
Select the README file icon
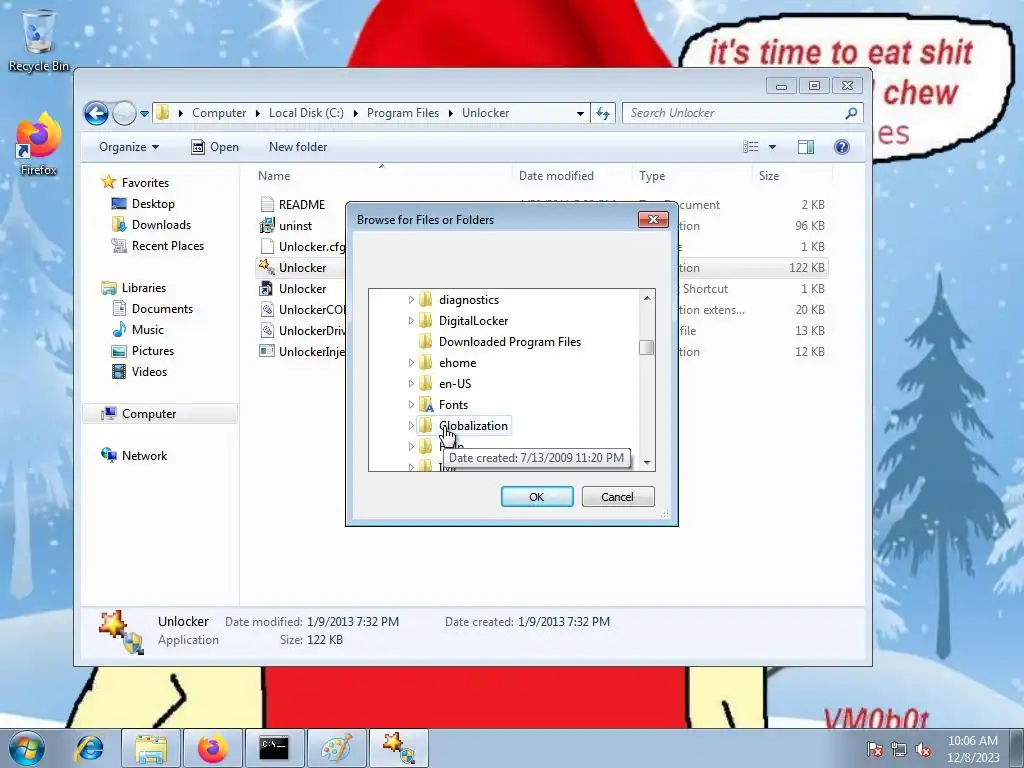[x=266, y=204]
